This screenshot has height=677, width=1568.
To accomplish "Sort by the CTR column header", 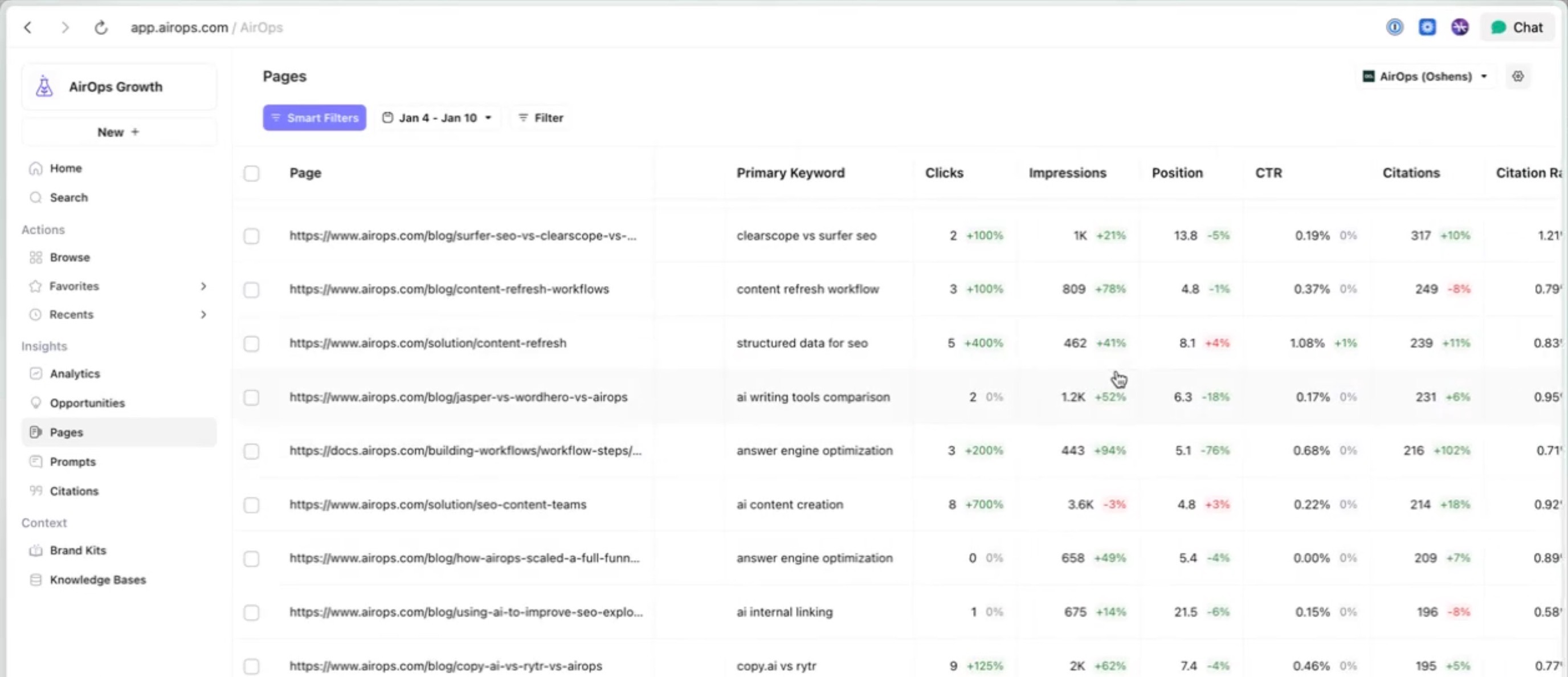I will (1268, 172).
